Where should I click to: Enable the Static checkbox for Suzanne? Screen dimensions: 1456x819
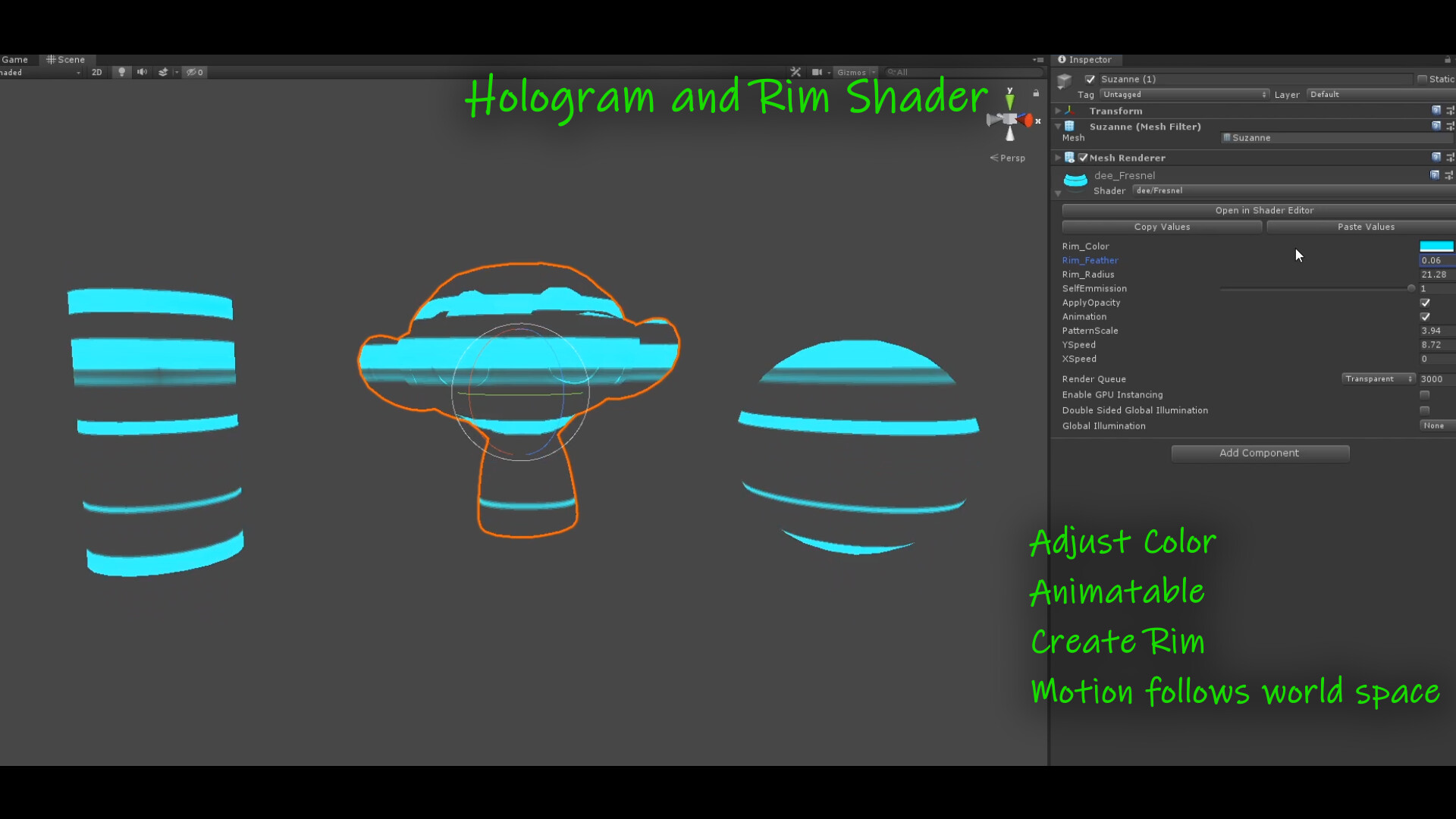(1423, 79)
